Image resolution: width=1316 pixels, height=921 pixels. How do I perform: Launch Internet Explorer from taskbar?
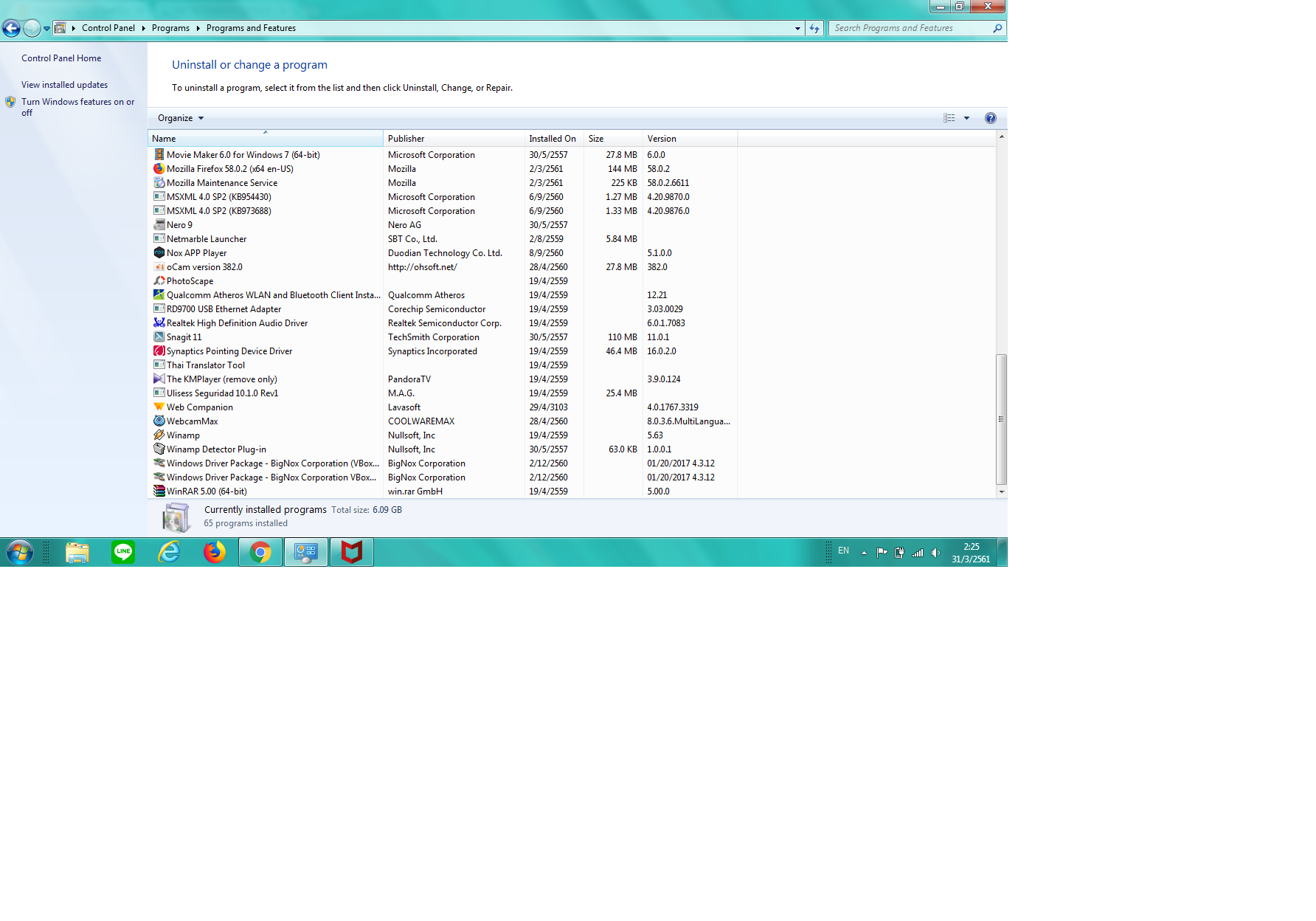[169, 552]
